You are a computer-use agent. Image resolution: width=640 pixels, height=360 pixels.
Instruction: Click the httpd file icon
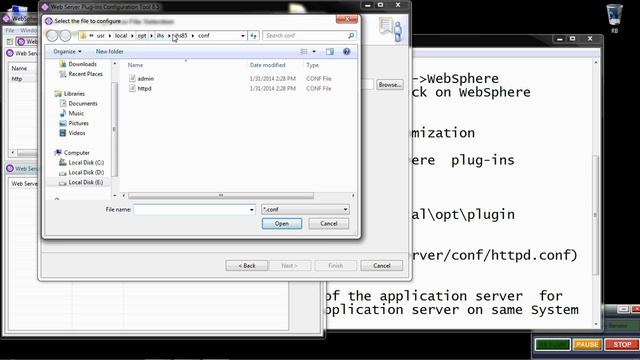pos(132,88)
